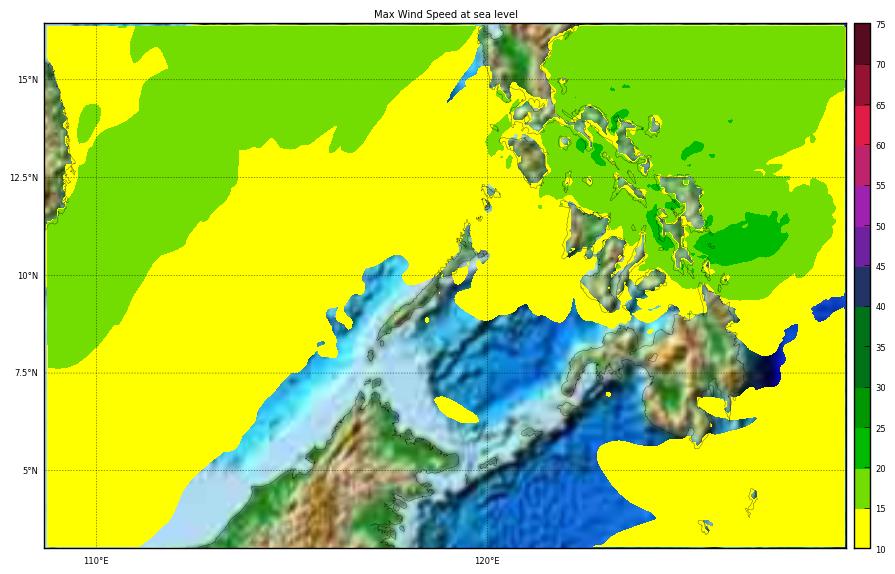The height and width of the screenshot is (574, 895).
Task: Pick the 7.5°N latitude axis label
Action: [26, 373]
